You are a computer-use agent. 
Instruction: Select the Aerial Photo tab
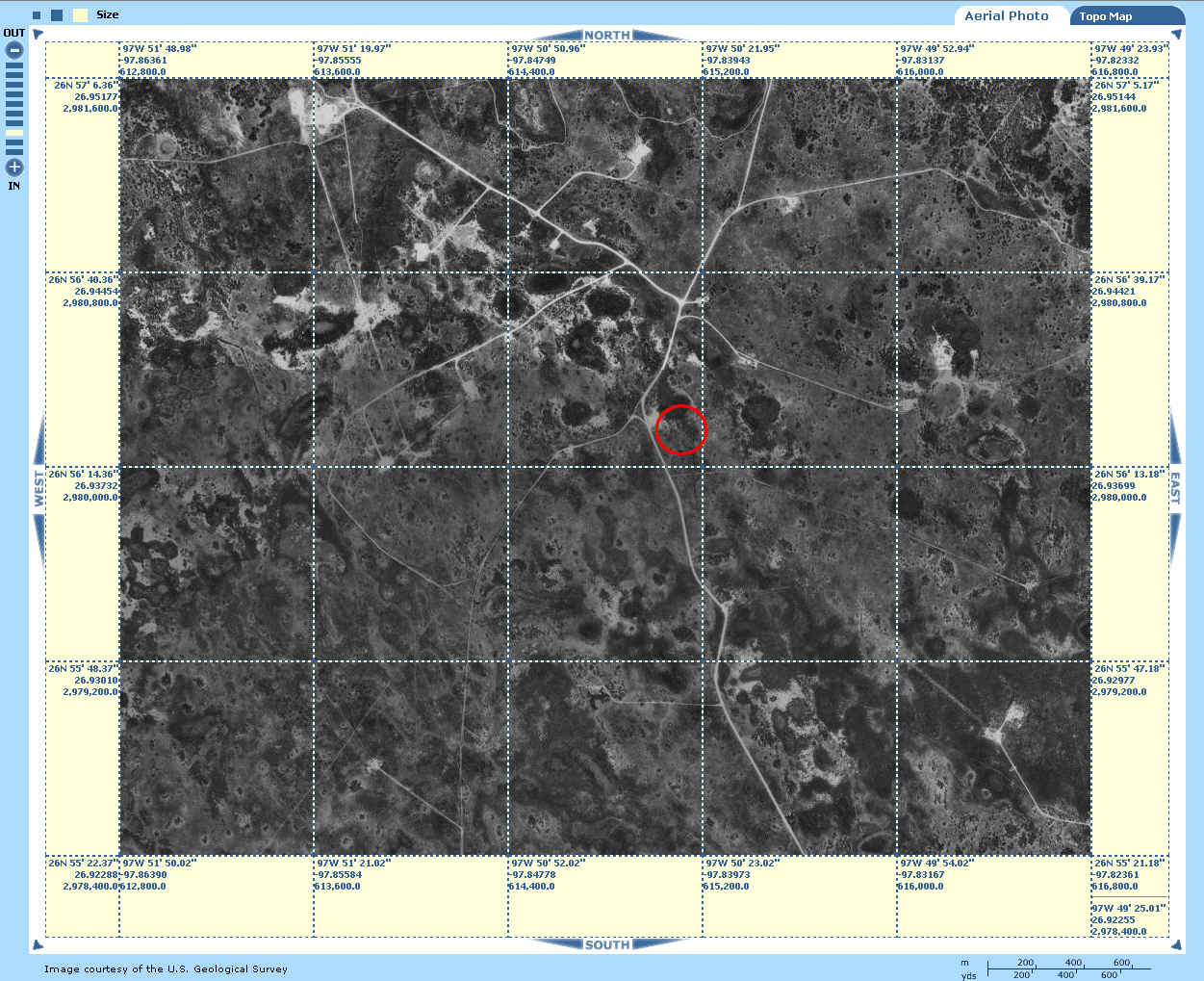click(x=1007, y=15)
